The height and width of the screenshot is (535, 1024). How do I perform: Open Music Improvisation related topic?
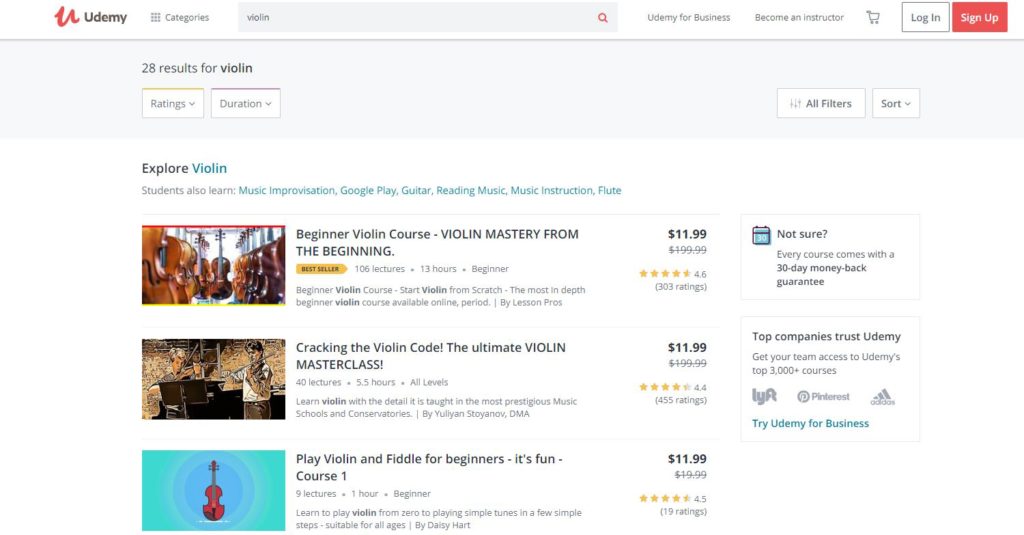pyautogui.click(x=287, y=190)
